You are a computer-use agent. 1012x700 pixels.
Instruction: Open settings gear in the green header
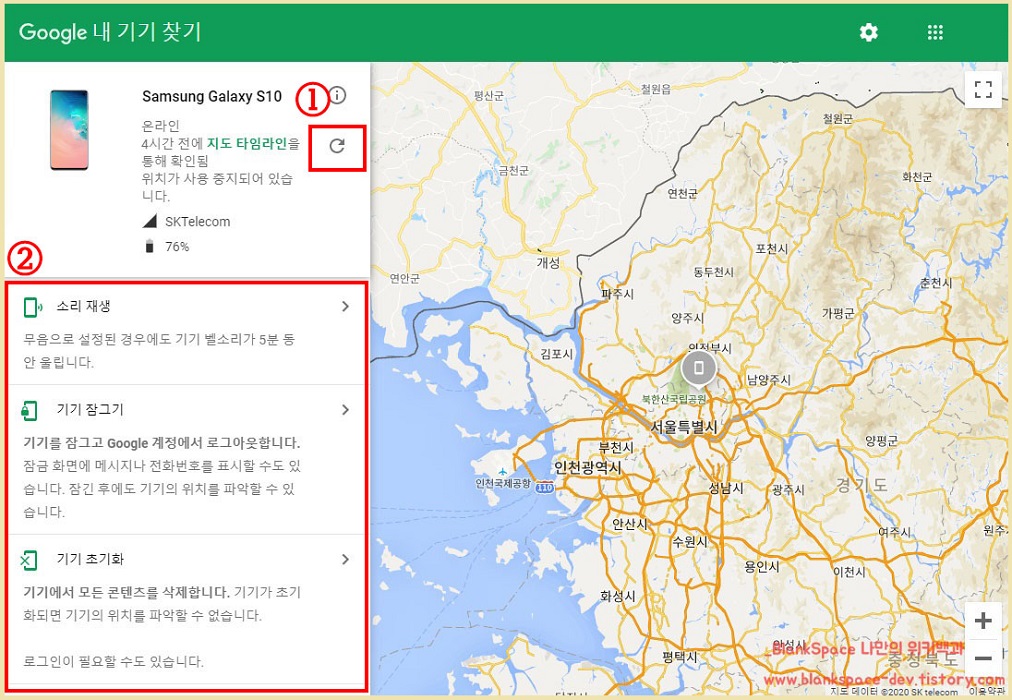pos(869,32)
